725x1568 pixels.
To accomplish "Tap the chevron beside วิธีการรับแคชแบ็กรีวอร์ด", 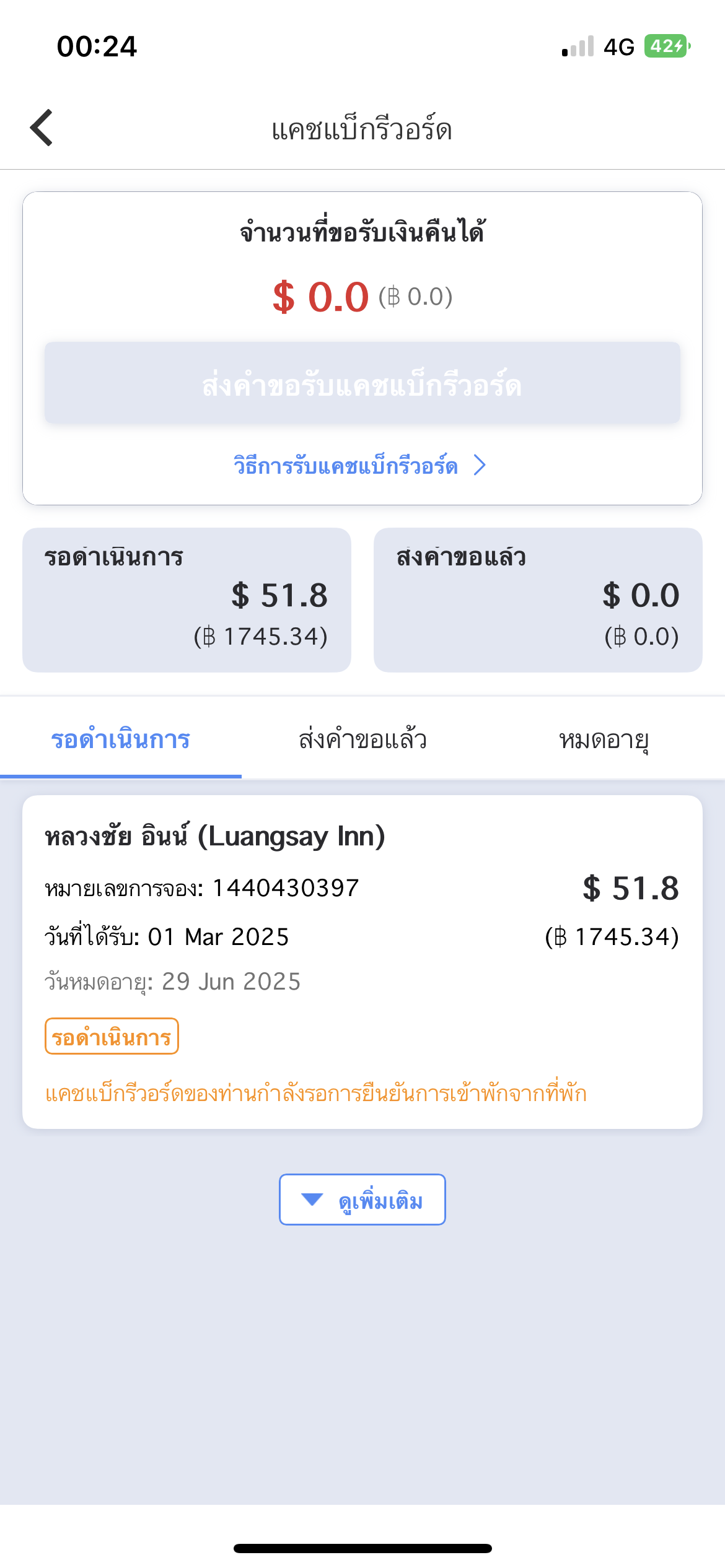I will (x=480, y=465).
